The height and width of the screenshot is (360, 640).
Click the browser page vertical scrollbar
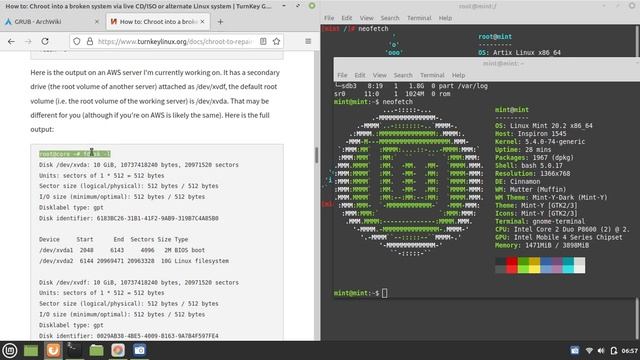tap(316, 155)
